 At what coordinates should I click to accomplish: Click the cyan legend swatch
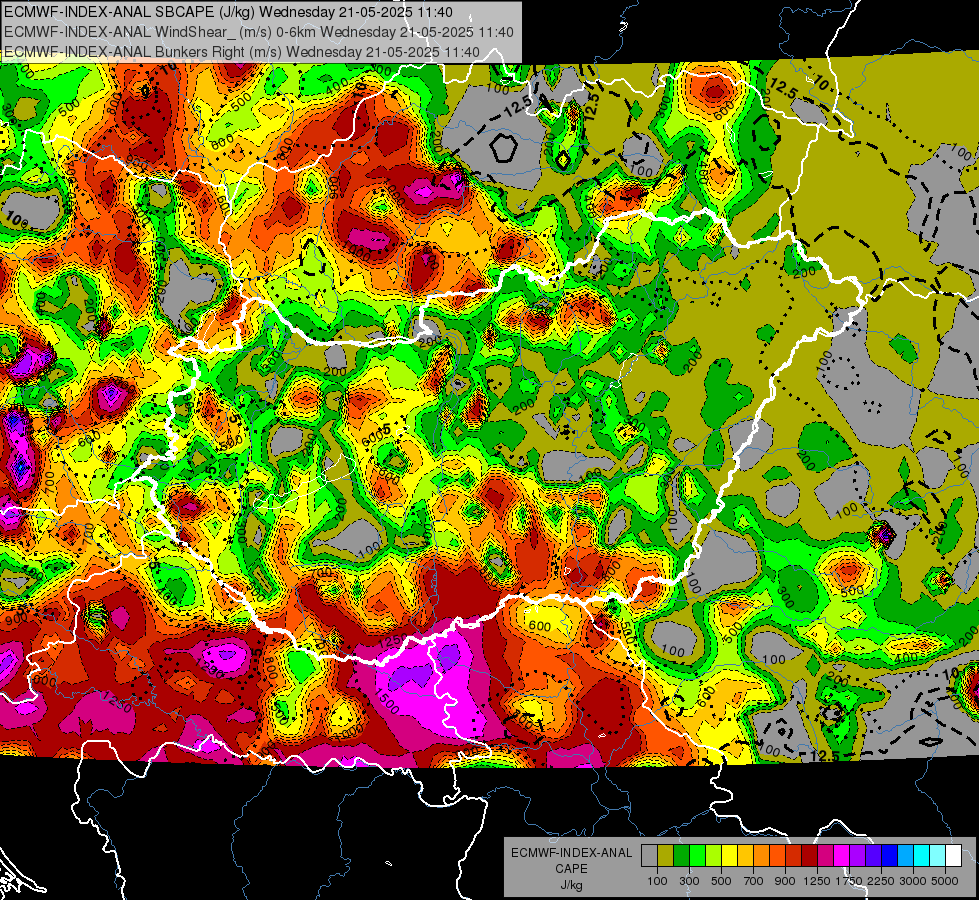tap(922, 856)
